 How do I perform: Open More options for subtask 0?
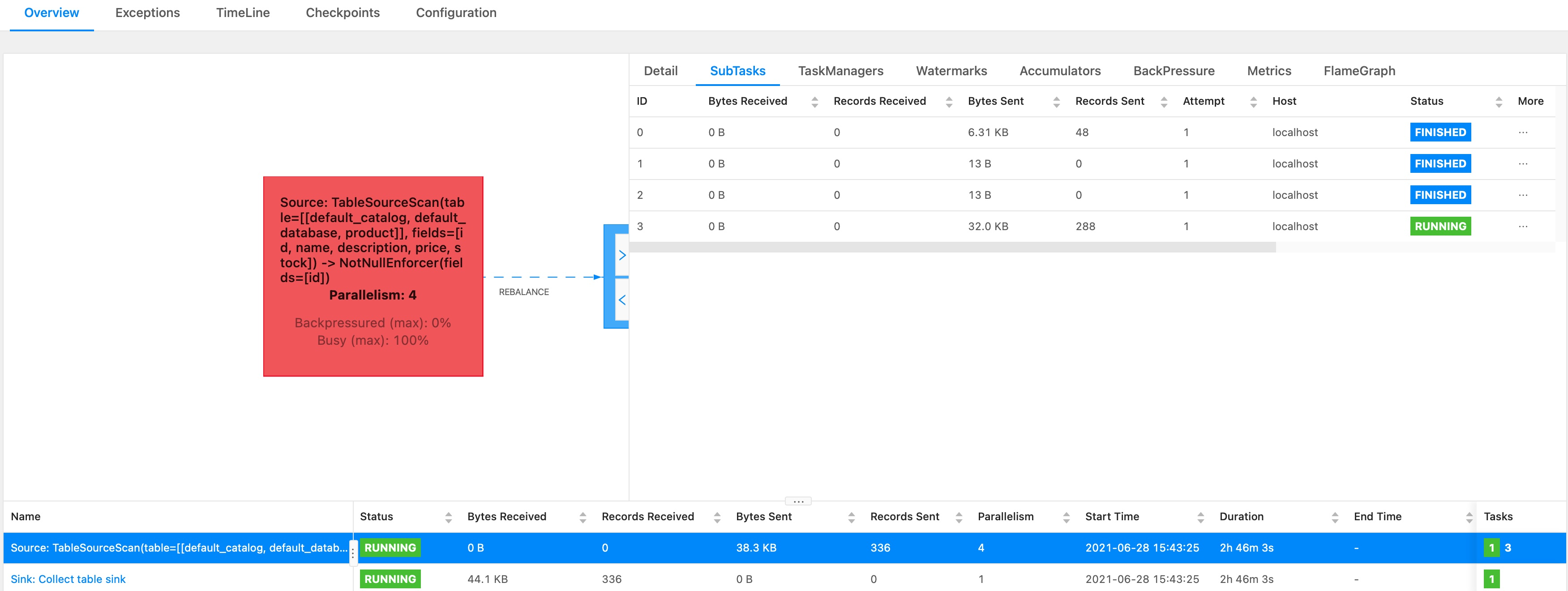click(x=1522, y=132)
